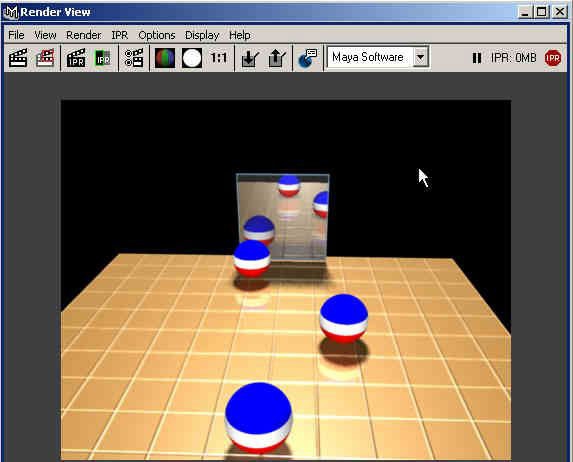Click the Keep image down-arrow icon
The width and height of the screenshot is (573, 462).
pos(250,58)
